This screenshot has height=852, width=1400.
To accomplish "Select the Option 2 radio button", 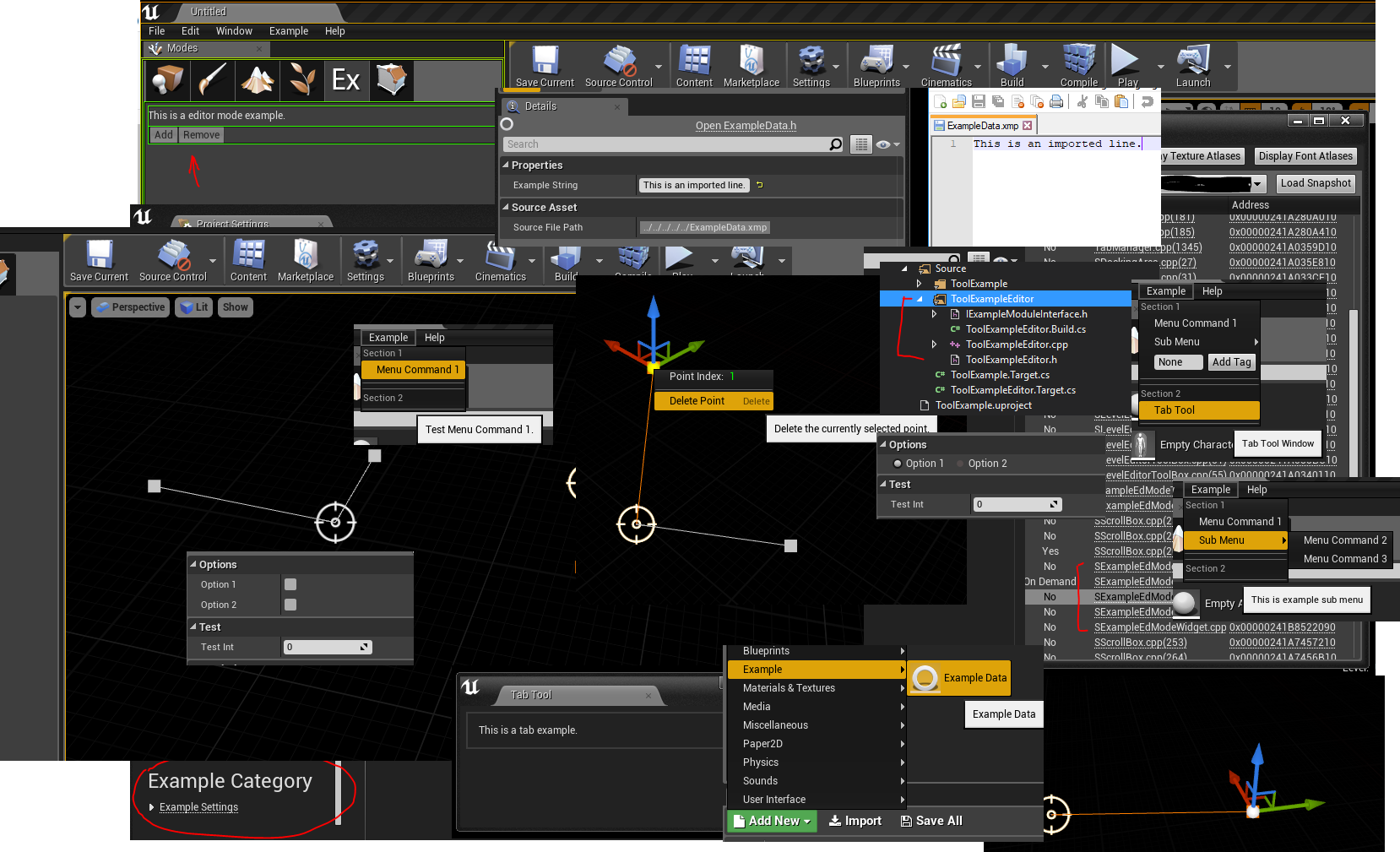I will 961,464.
